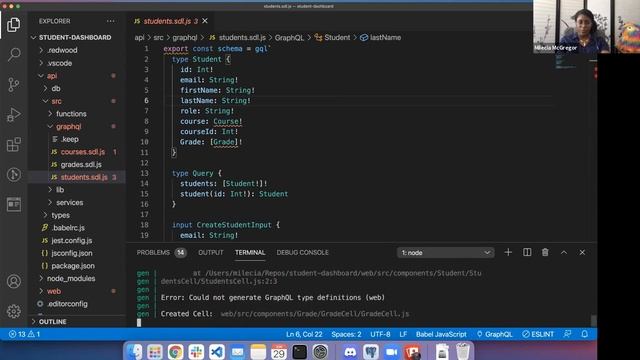Image resolution: width=640 pixels, height=360 pixels.
Task: Switch to the DEBUG CONSOLE tab
Action: pyautogui.click(x=302, y=253)
